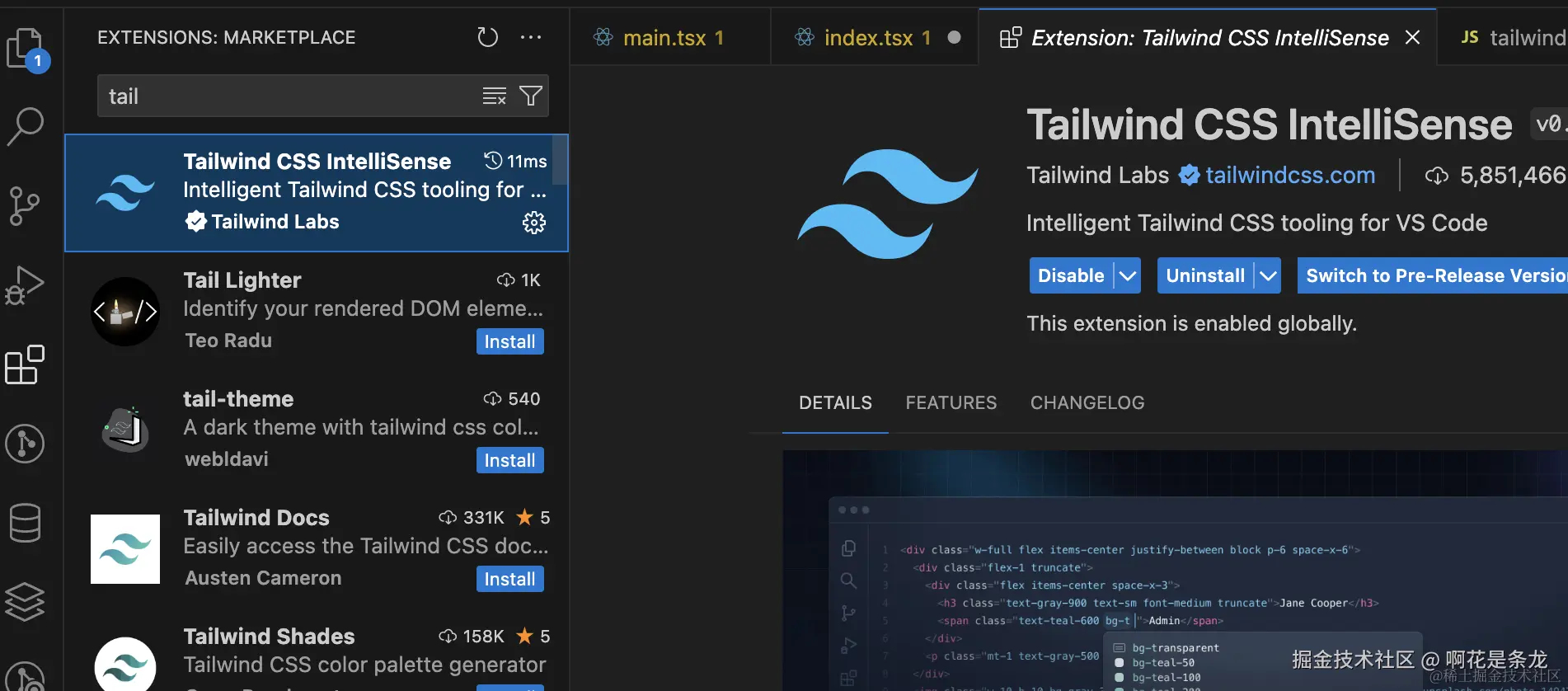Image resolution: width=1568 pixels, height=691 pixels.
Task: Select the Tailwind Shades result title
Action: (269, 637)
